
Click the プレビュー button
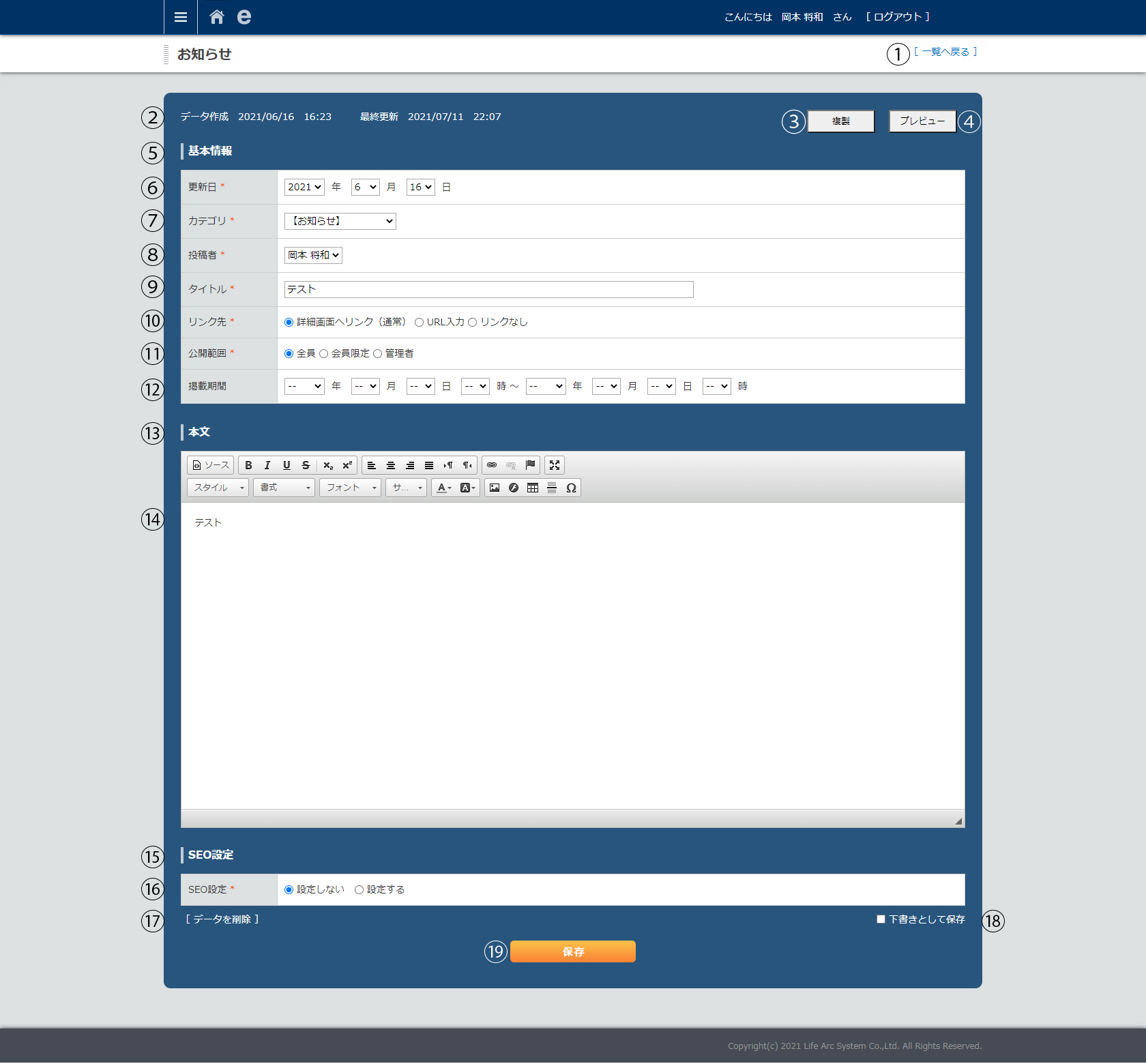coord(922,121)
